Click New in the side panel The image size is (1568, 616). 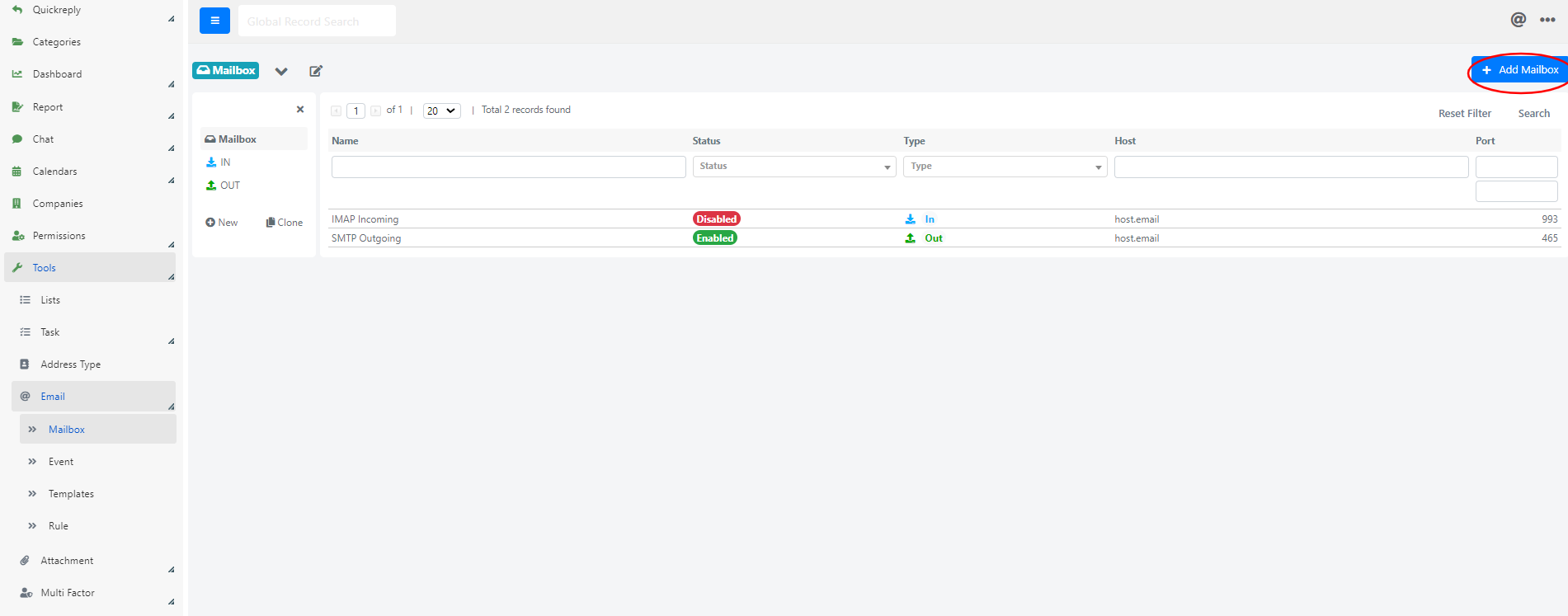click(221, 223)
